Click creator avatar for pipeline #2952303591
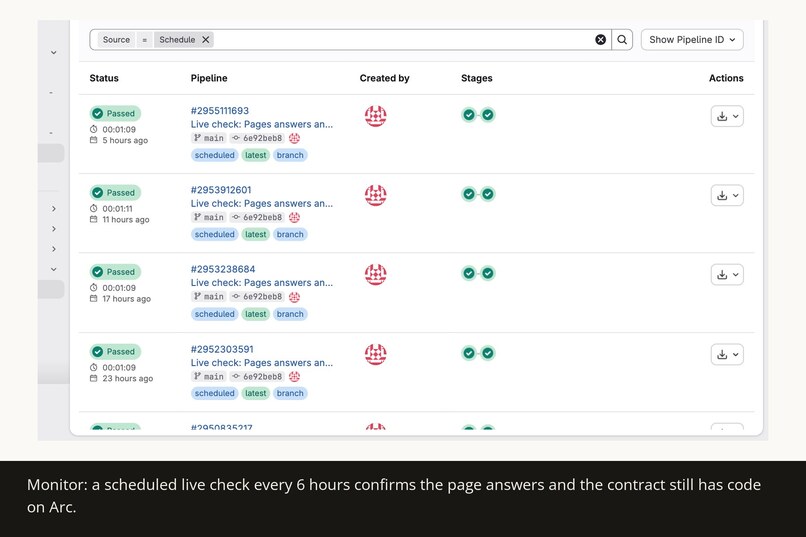 [375, 354]
